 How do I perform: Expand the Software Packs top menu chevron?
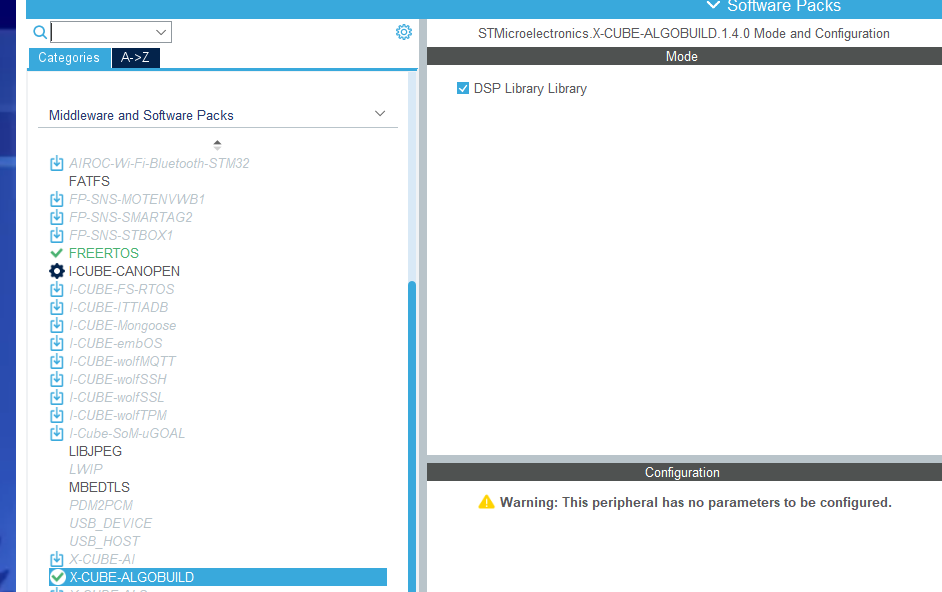point(713,5)
